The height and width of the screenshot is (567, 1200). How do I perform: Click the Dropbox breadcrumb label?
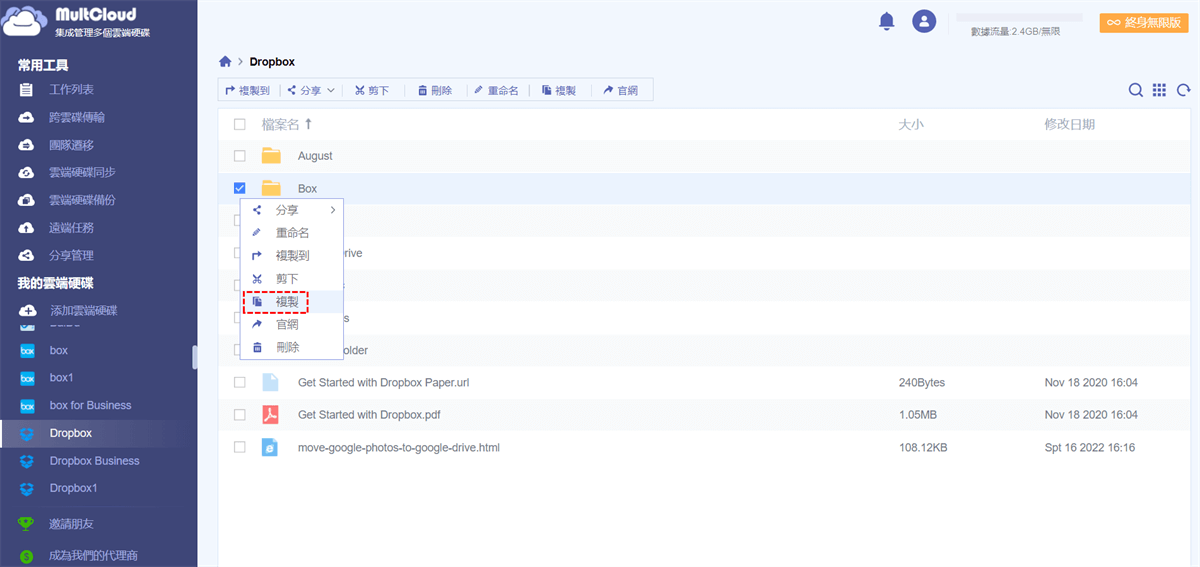pos(272,62)
